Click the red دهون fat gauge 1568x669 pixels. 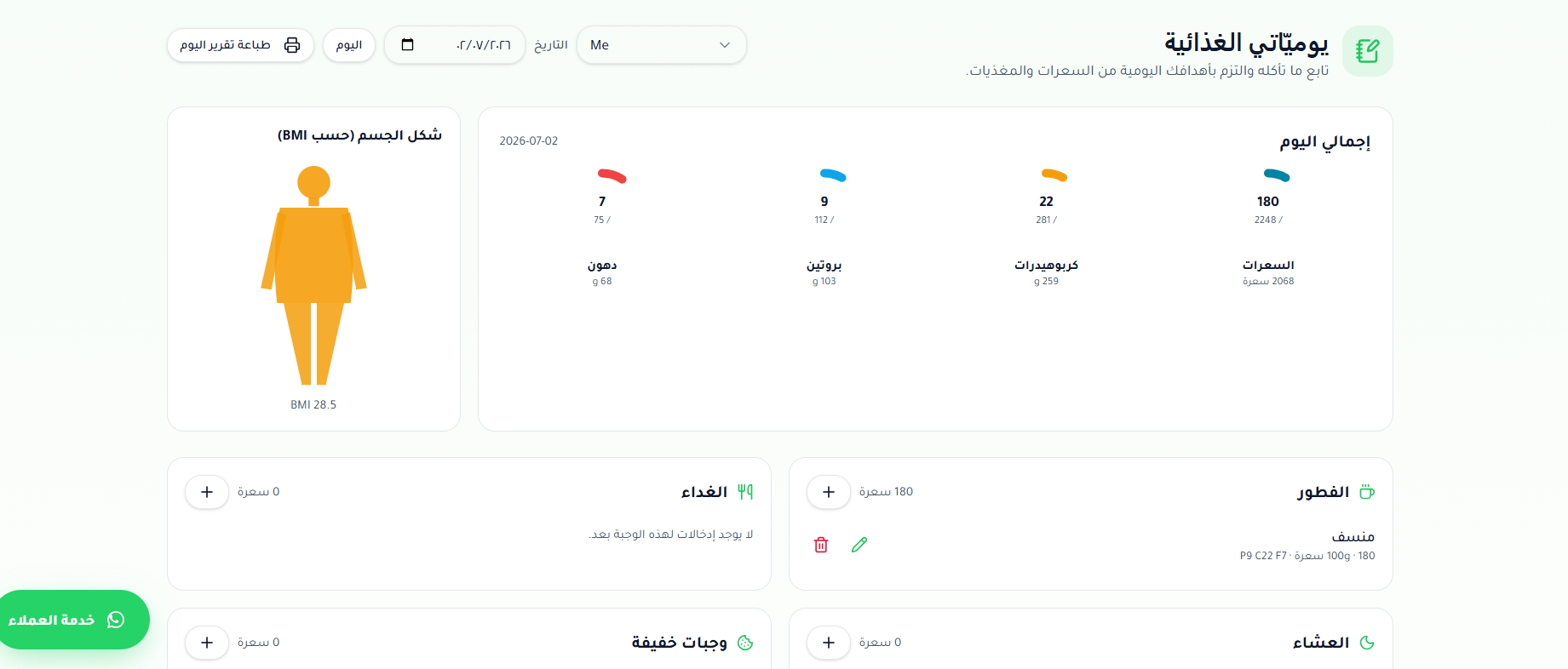point(612,175)
